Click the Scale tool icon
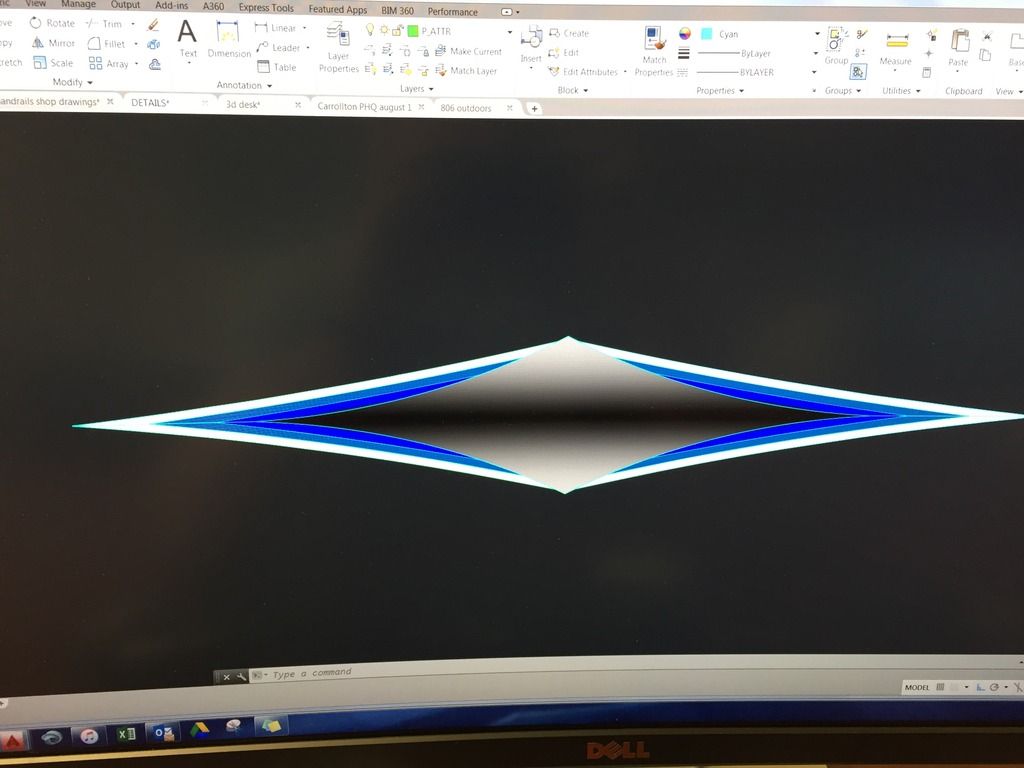The image size is (1024, 768). [x=40, y=63]
